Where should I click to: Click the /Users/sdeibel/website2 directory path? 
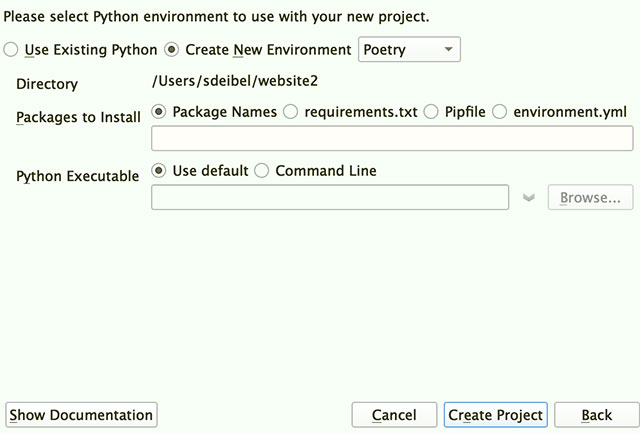(x=234, y=80)
